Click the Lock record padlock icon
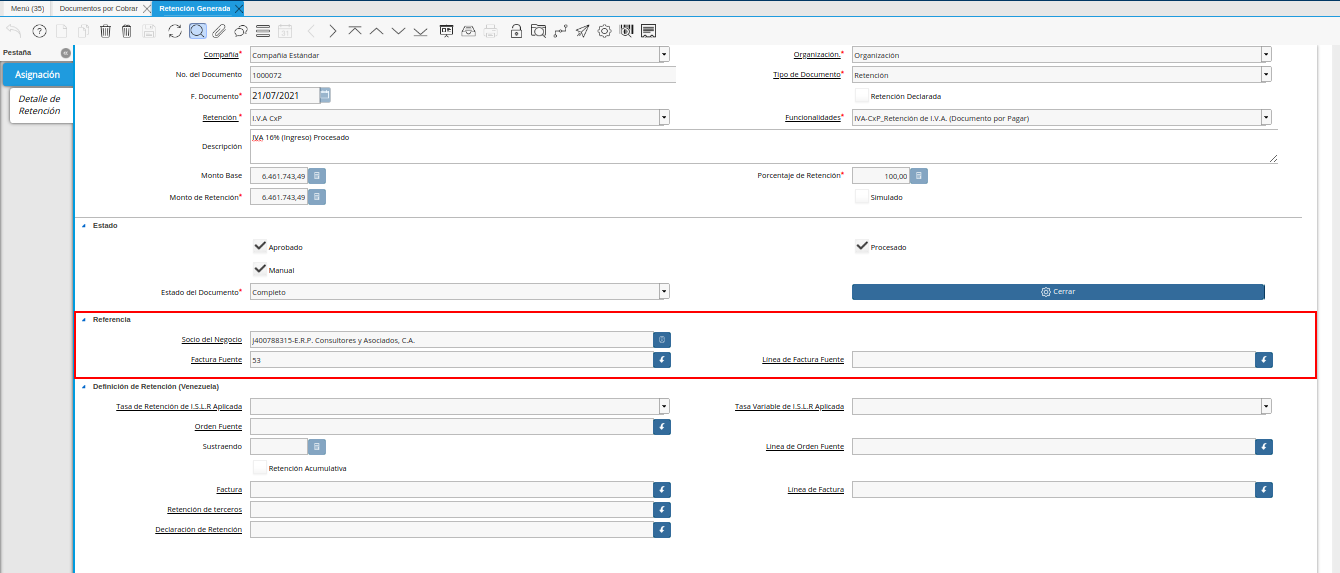The height and width of the screenshot is (573, 1340). [x=516, y=31]
